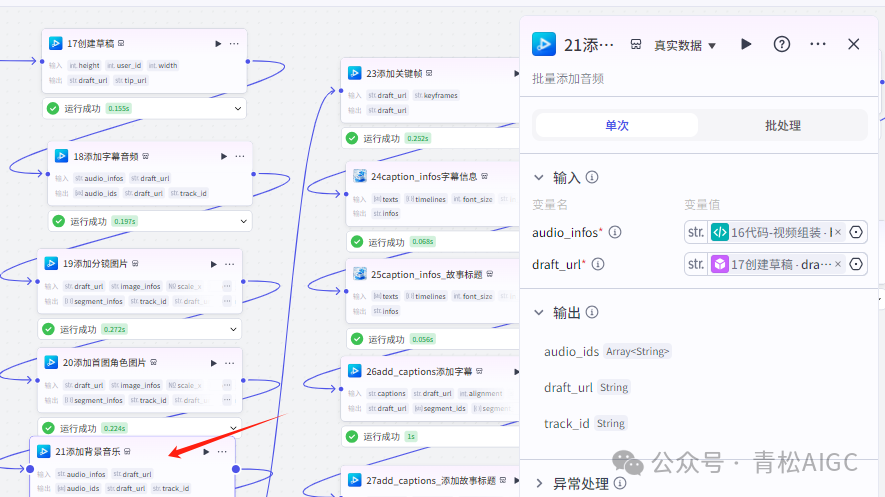Click the draft_url value field
Screen dimensions: 885x497
click(x=776, y=264)
